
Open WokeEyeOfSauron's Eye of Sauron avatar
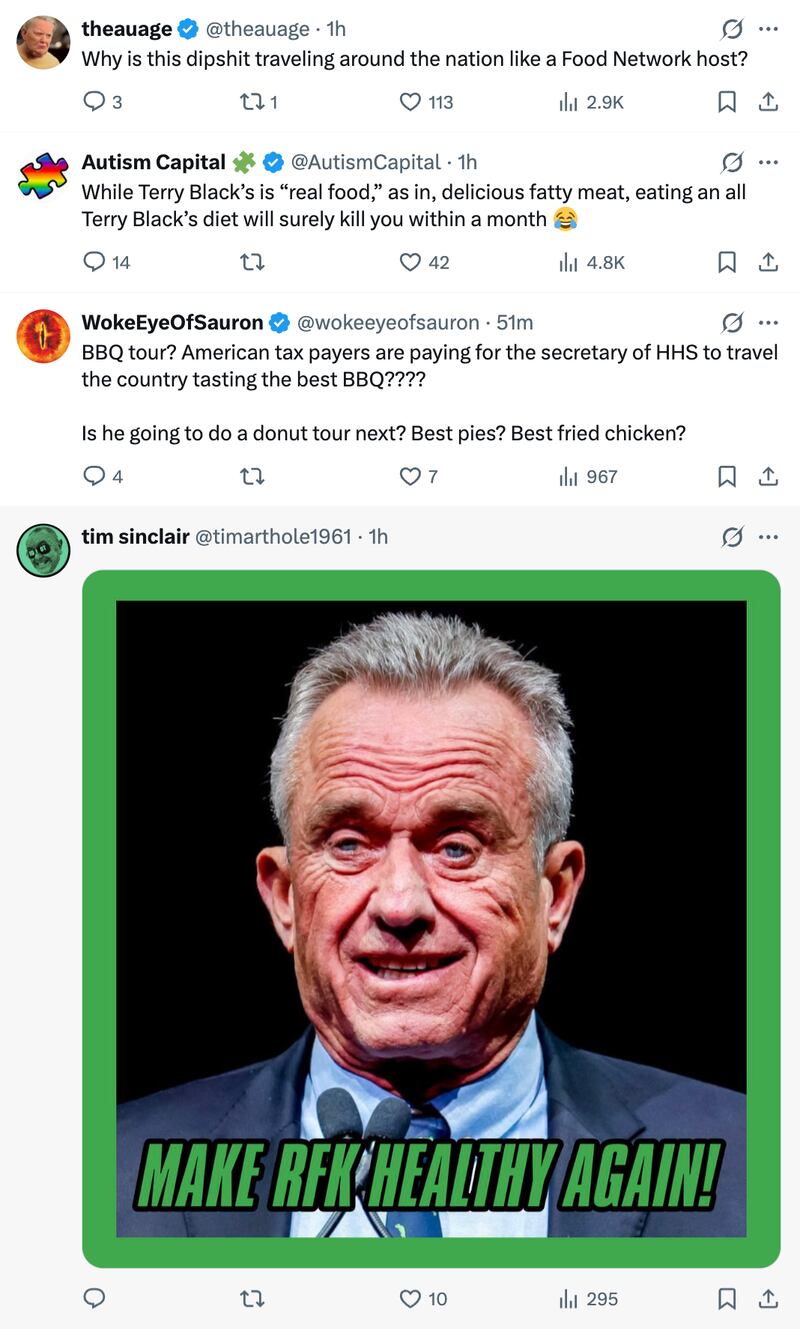pos(43,336)
